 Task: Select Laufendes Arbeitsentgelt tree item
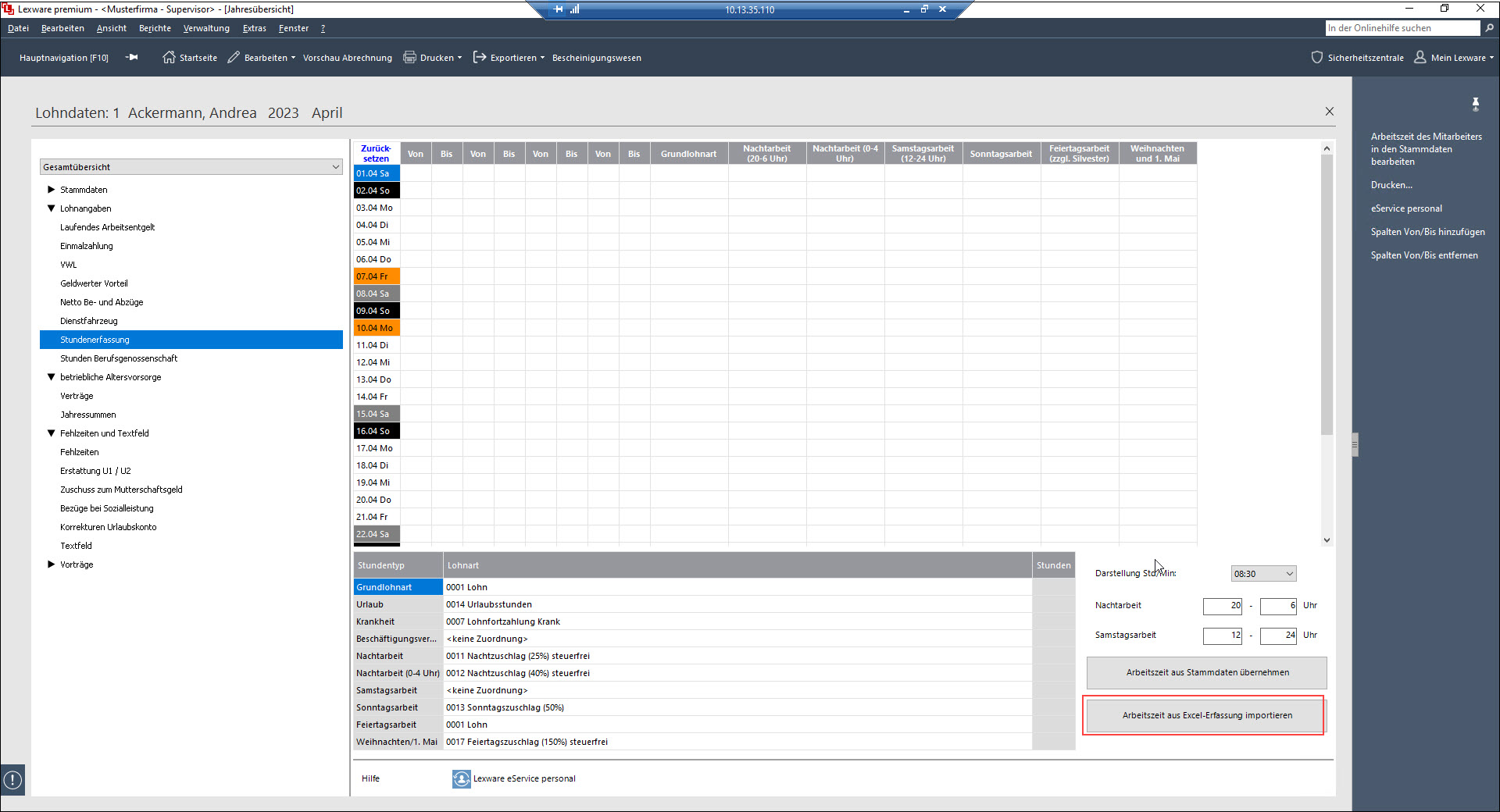pos(108,227)
